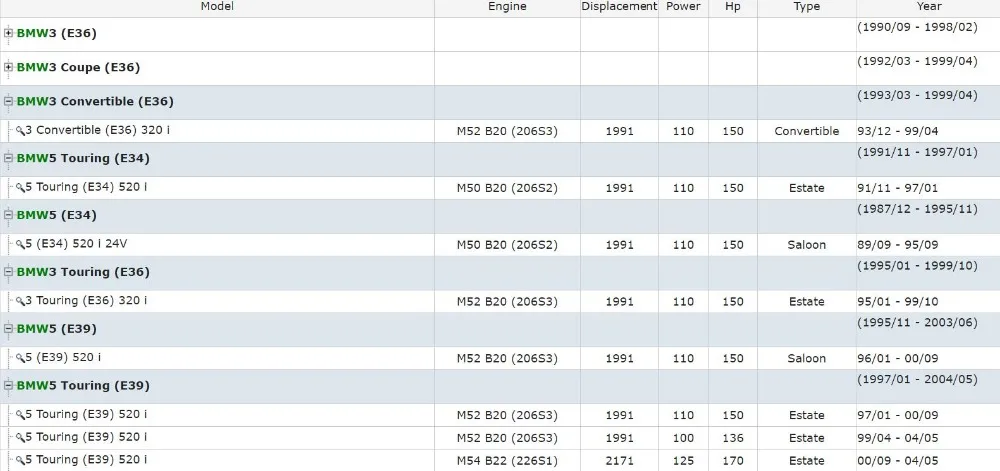Collapse the BMW5 (E39) node

tap(8, 329)
